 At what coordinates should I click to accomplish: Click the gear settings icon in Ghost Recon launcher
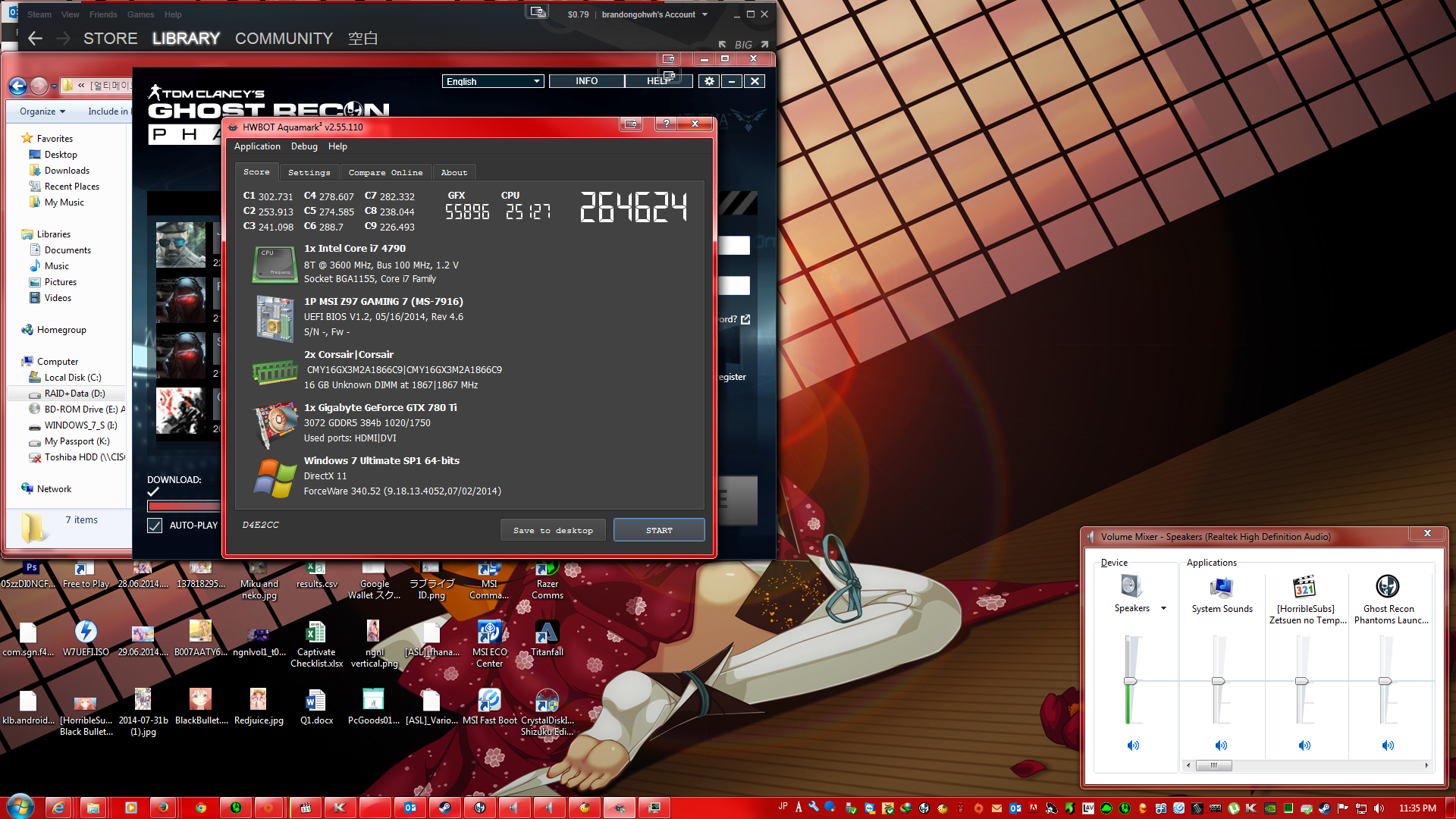click(x=709, y=81)
